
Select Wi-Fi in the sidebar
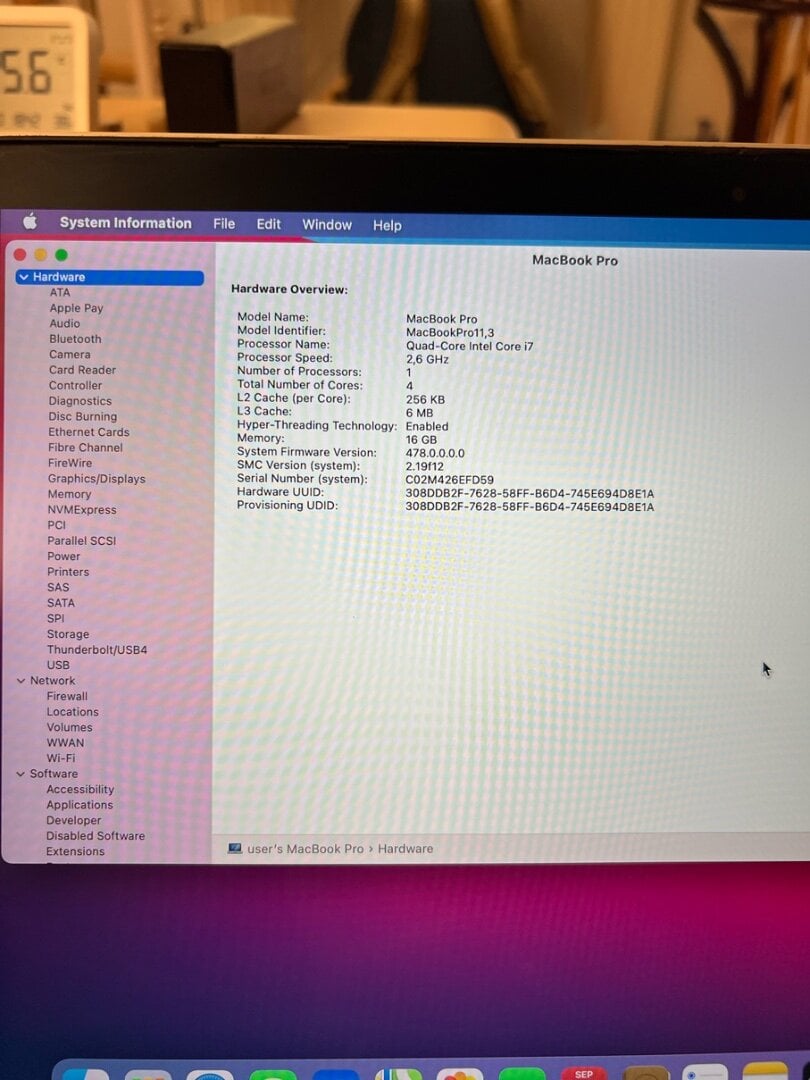pyautogui.click(x=61, y=758)
